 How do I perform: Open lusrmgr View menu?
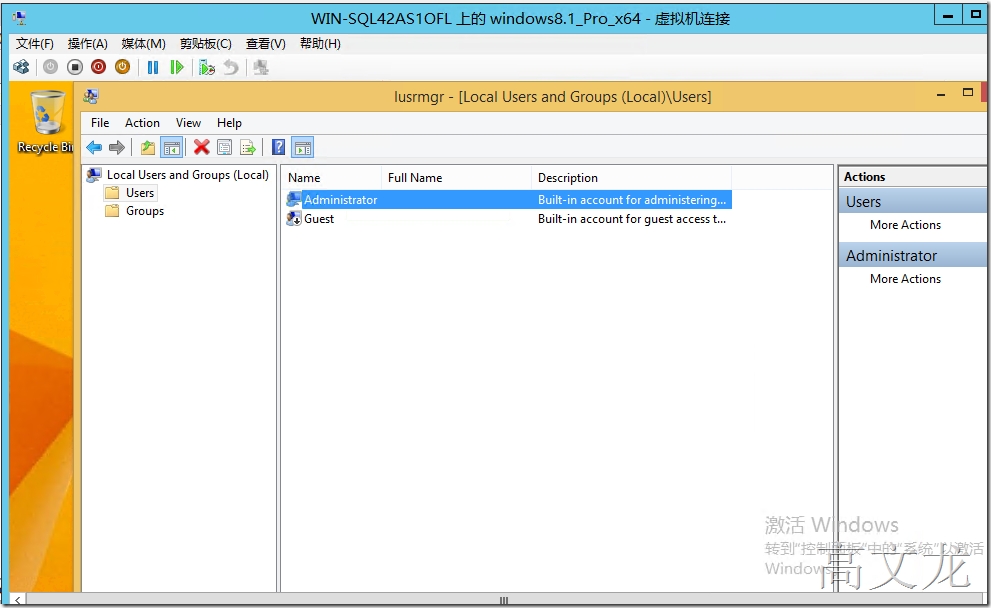coord(188,123)
